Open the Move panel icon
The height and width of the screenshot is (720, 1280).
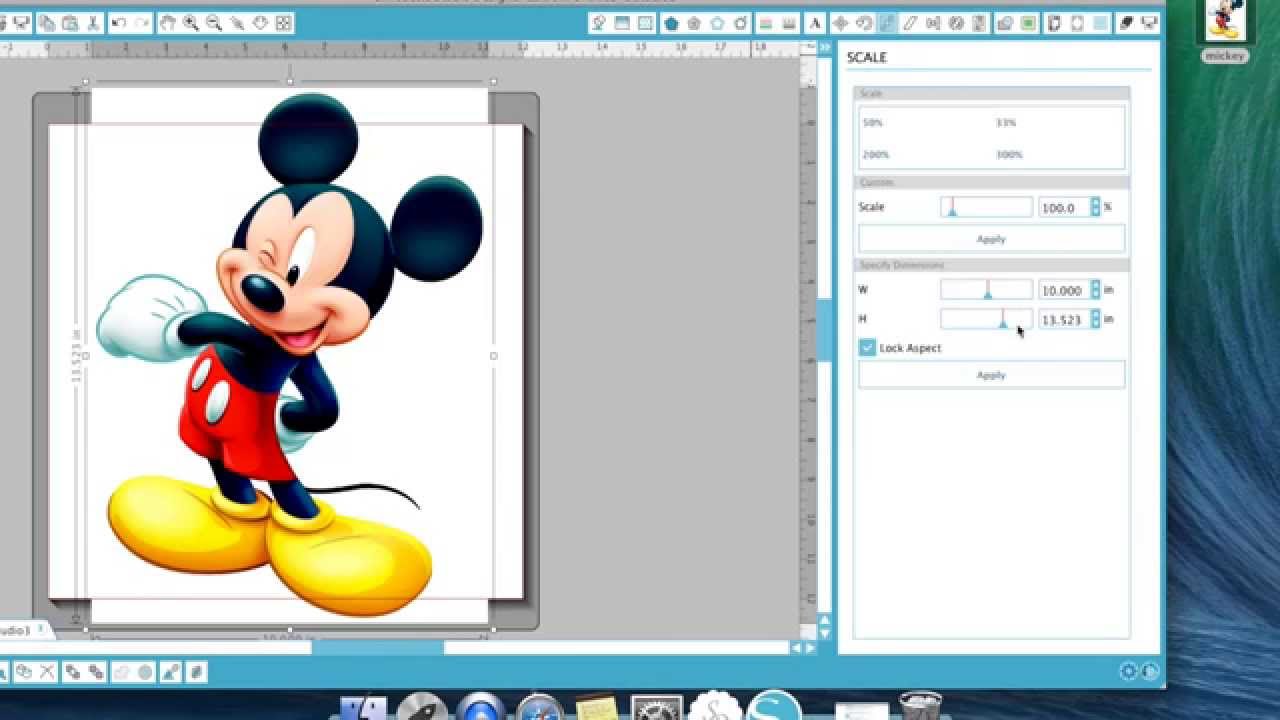pos(841,23)
